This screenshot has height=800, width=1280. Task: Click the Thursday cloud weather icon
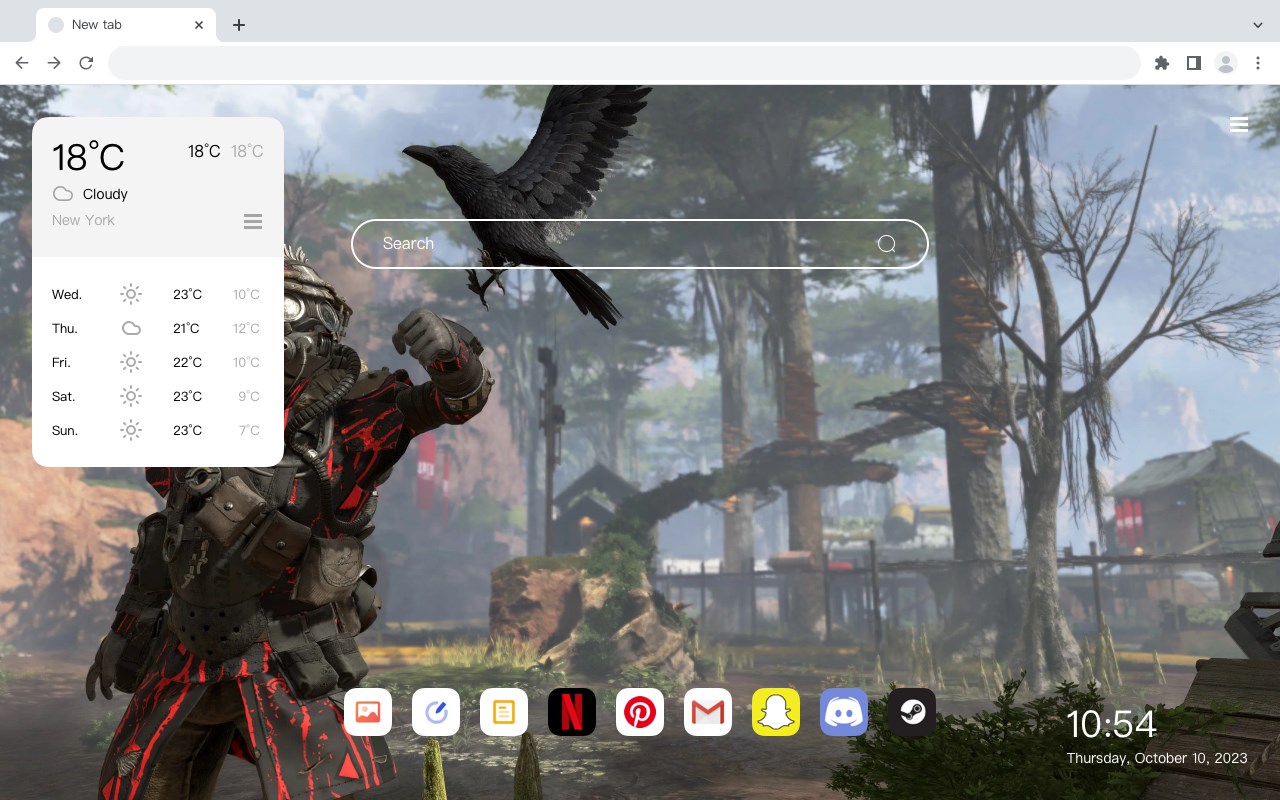131,328
